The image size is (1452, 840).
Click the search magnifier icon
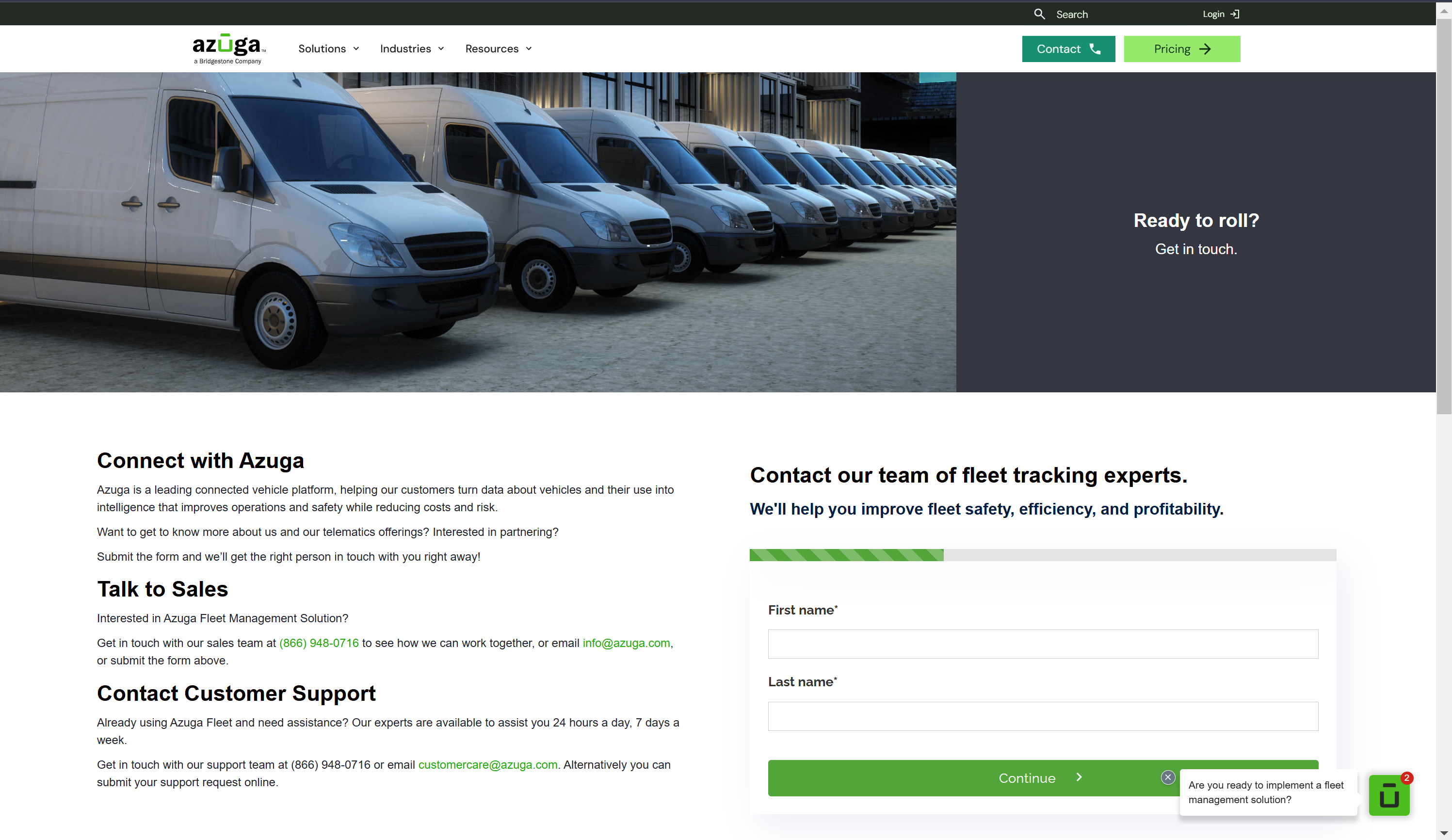(x=1039, y=14)
